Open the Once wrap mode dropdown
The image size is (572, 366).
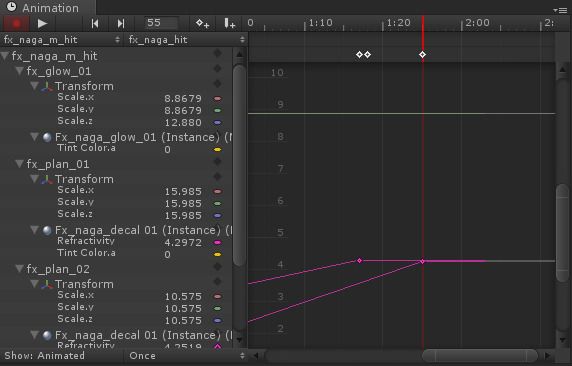[x=186, y=355]
